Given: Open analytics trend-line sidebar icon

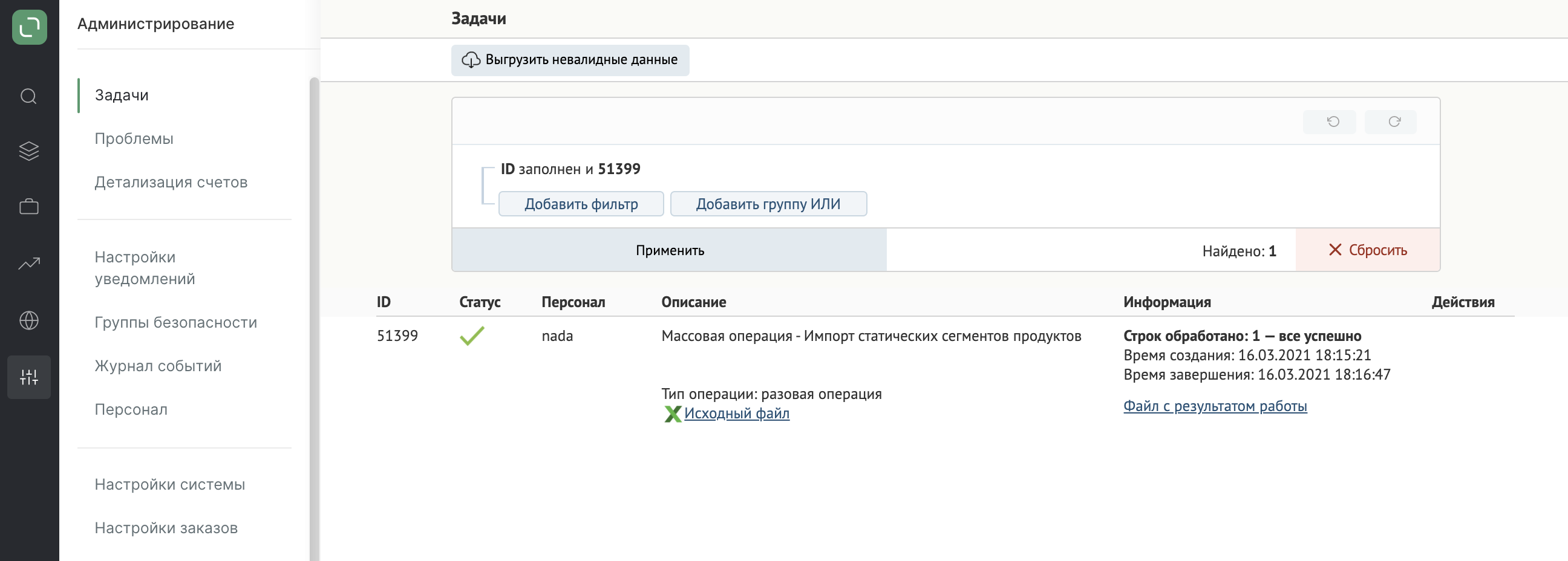Looking at the screenshot, I should 28,264.
